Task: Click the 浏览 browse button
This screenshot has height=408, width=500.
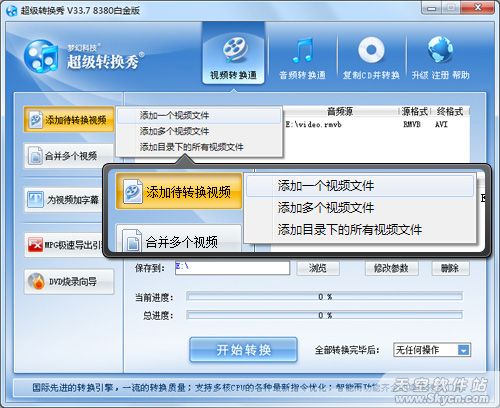Action: coord(318,268)
